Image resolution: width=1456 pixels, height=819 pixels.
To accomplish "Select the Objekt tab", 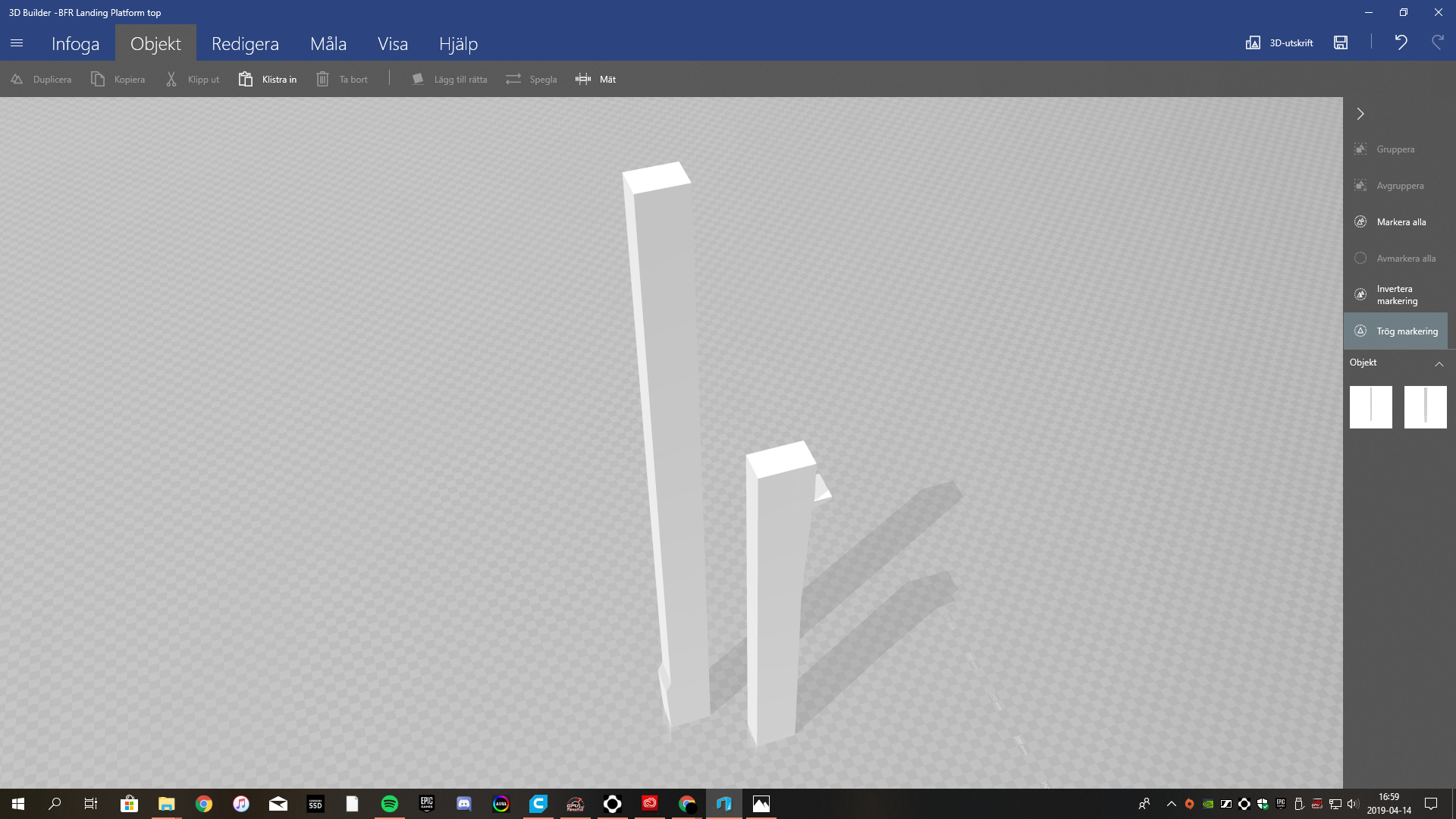I will (155, 43).
